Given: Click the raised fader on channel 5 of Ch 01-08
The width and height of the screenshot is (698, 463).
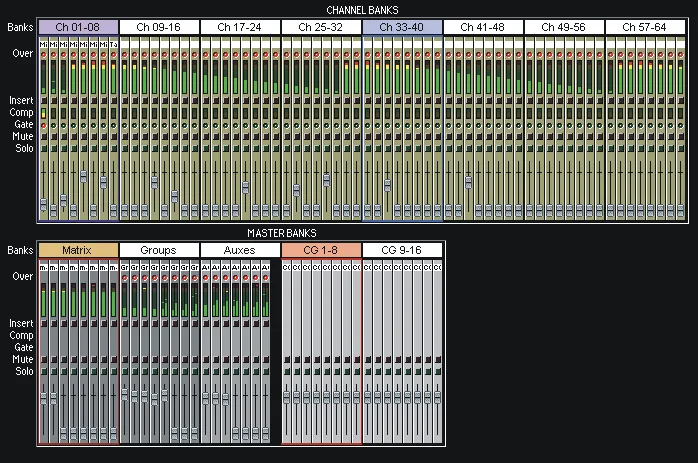Looking at the screenshot, I should [x=84, y=176].
